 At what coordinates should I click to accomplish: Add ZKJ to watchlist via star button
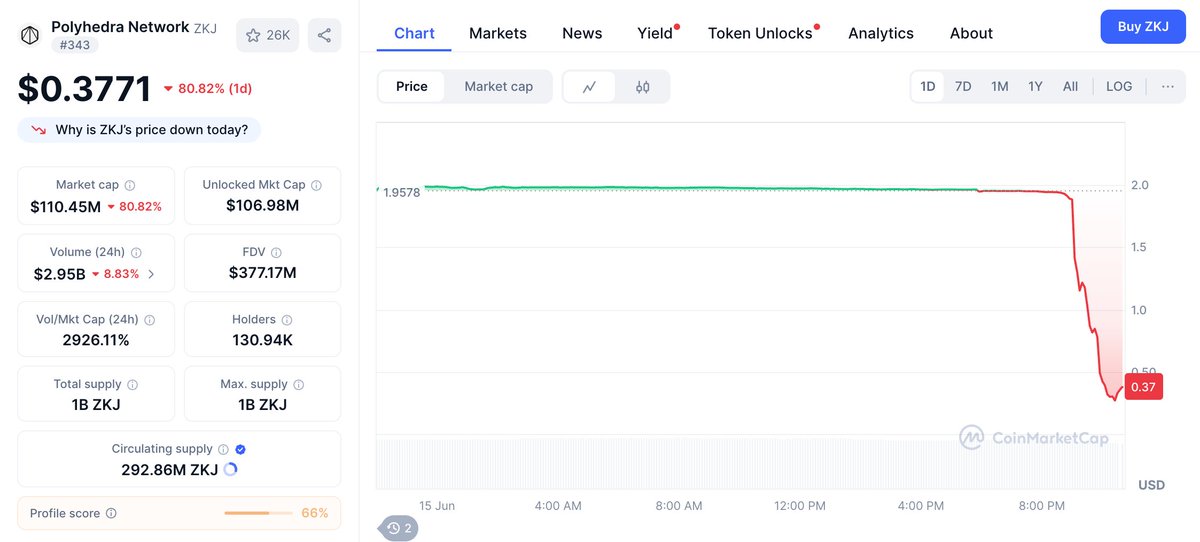tap(267, 35)
